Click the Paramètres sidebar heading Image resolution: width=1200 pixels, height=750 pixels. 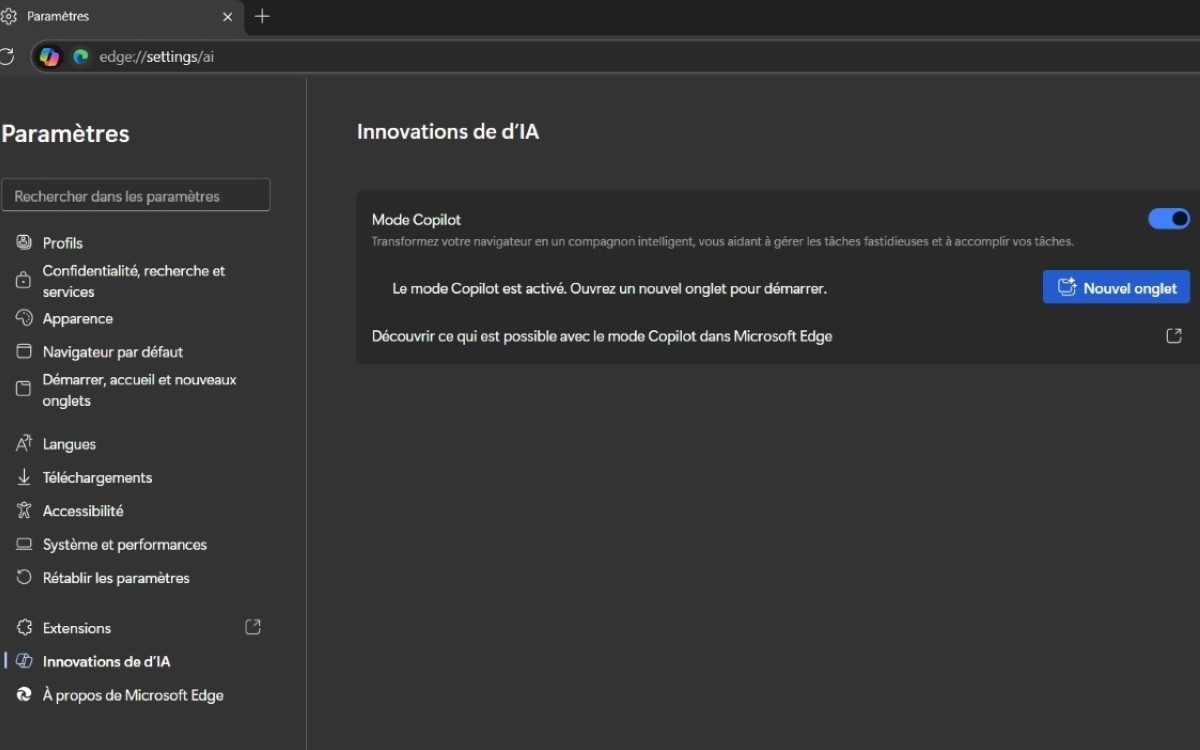pyautogui.click(x=66, y=133)
